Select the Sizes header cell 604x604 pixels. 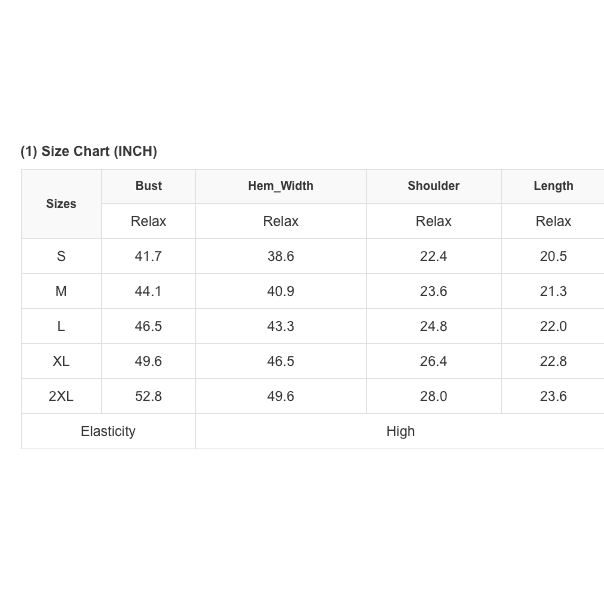pos(61,204)
